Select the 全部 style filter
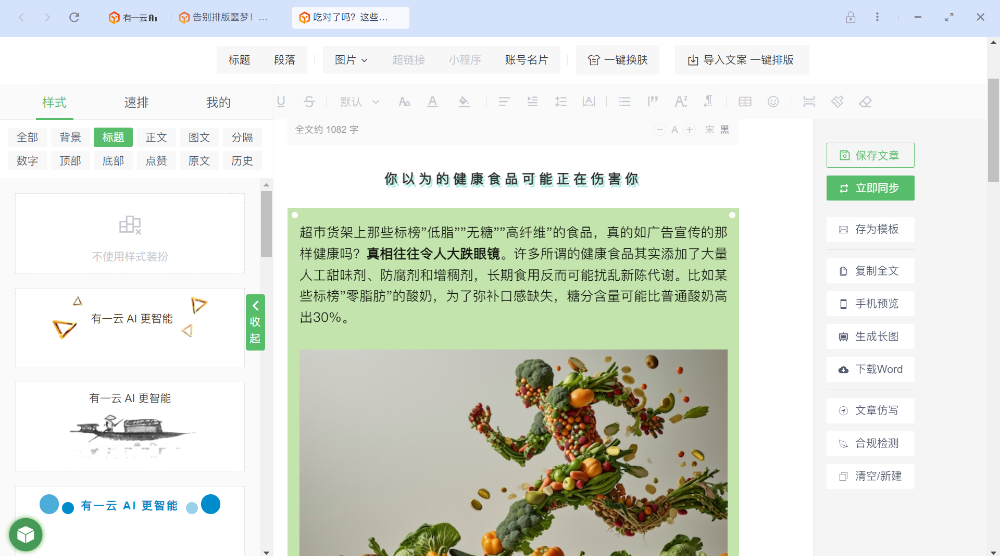Screen dimensions: 1000x556 pyautogui.click(x=27, y=137)
